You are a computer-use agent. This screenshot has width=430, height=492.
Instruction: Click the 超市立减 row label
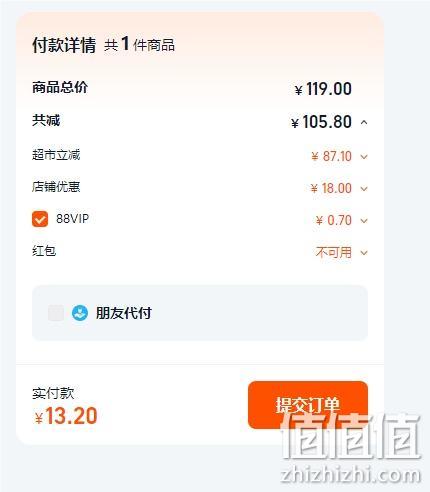click(x=56, y=155)
